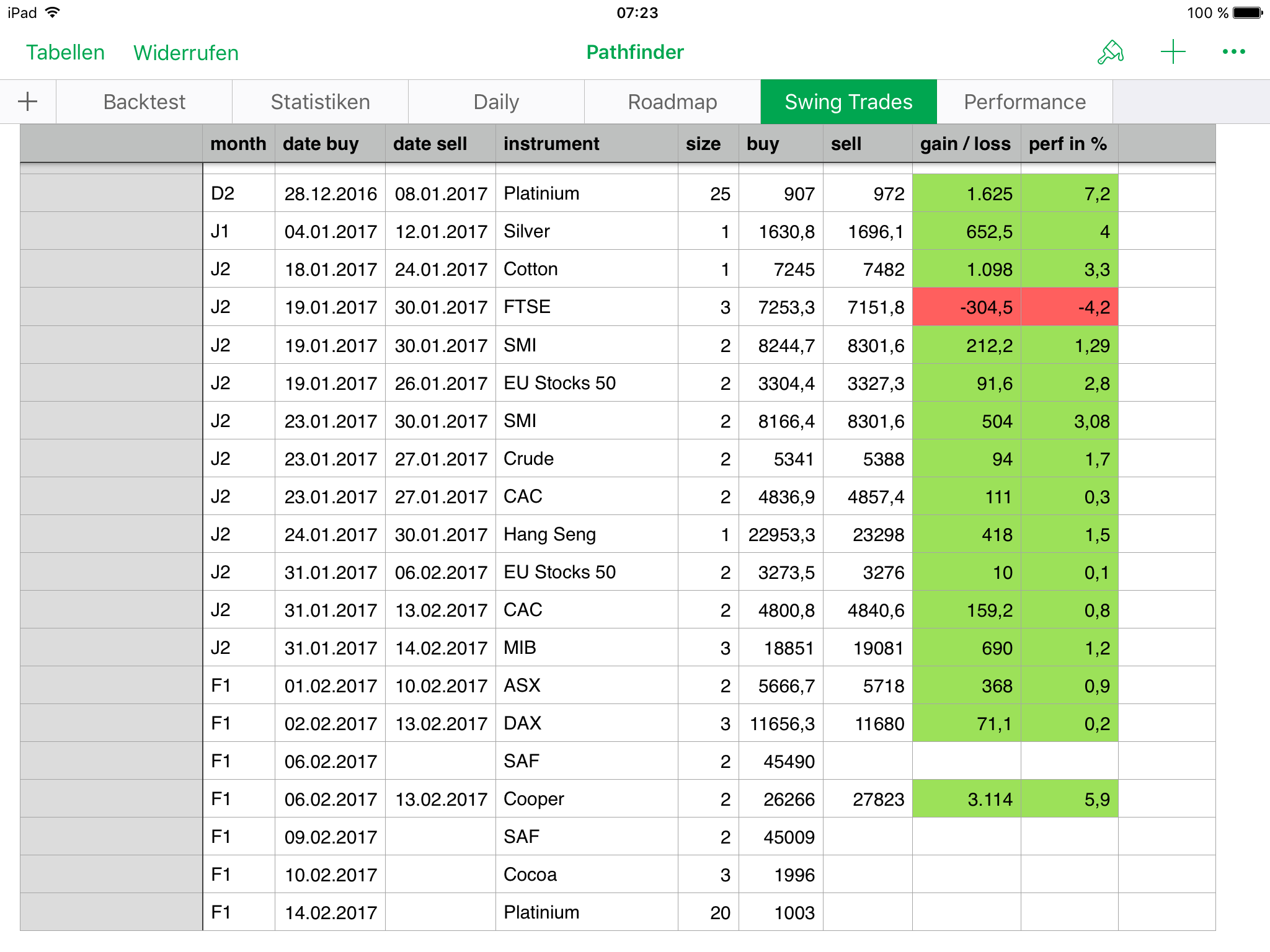Image resolution: width=1270 pixels, height=952 pixels.
Task: Tap the empty date sell cell for Cocoa
Action: coord(440,874)
